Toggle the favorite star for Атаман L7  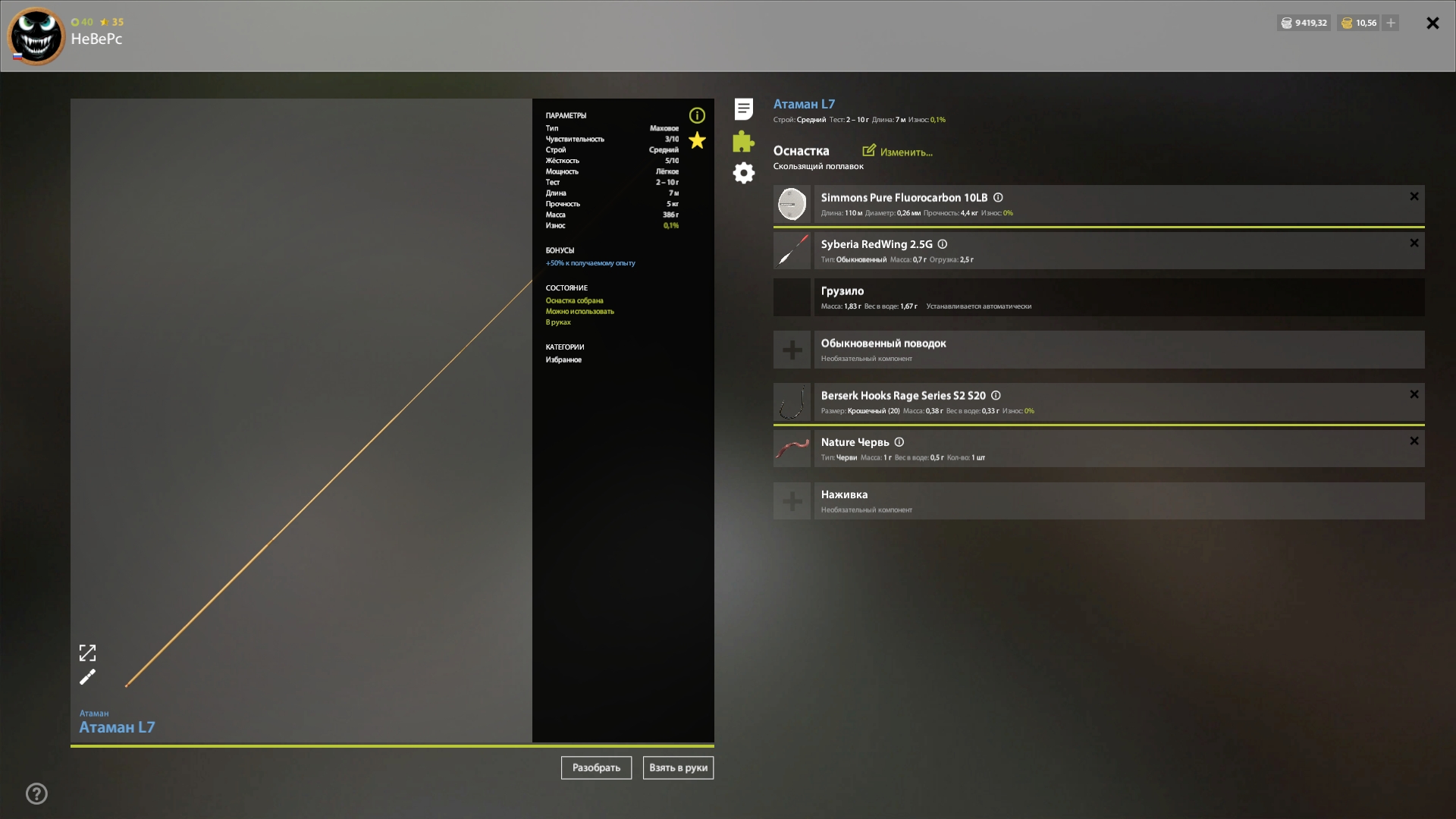pyautogui.click(x=697, y=140)
